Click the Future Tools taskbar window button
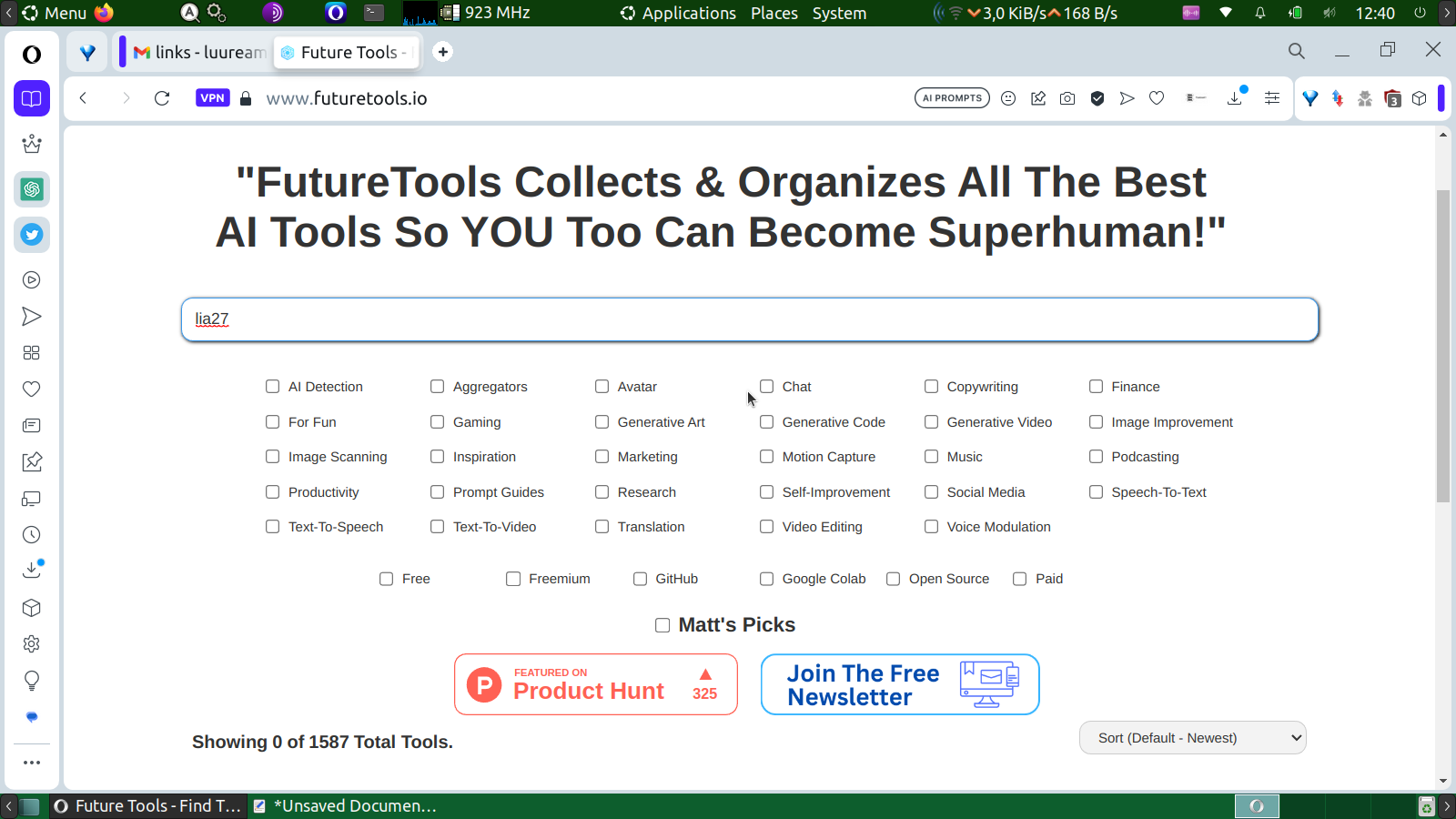The width and height of the screenshot is (1456, 819). tap(147, 806)
